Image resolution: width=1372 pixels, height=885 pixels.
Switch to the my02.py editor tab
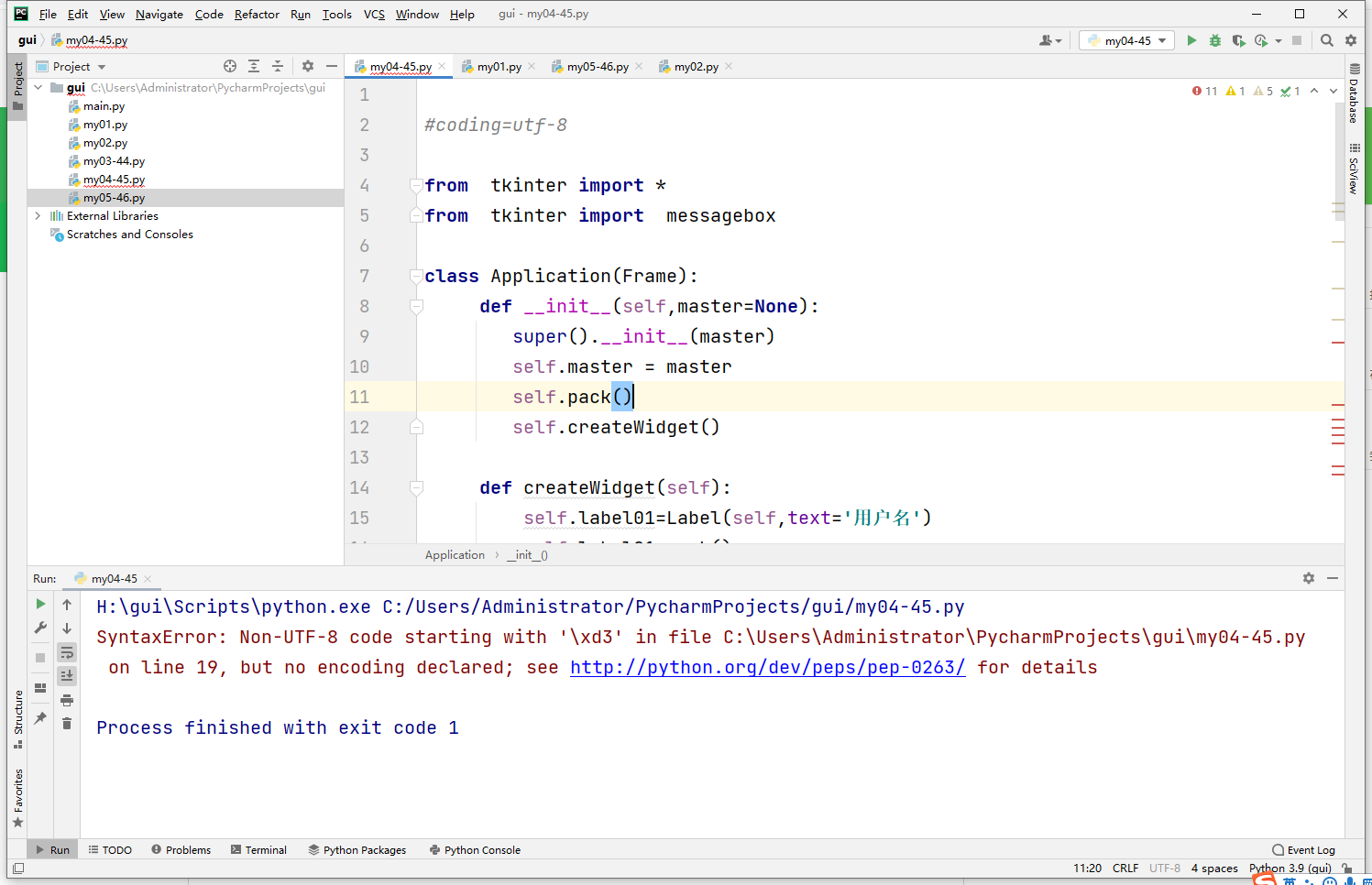tap(697, 67)
